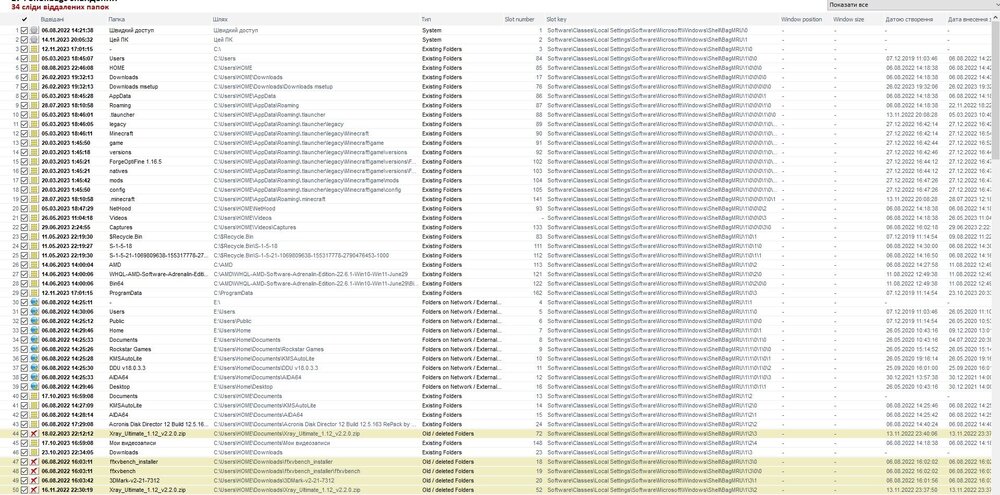Select the path C:\Users\HOME\AppData\Roaming\.minecraft
This screenshot has height=495, width=1000.
(x=269, y=199)
